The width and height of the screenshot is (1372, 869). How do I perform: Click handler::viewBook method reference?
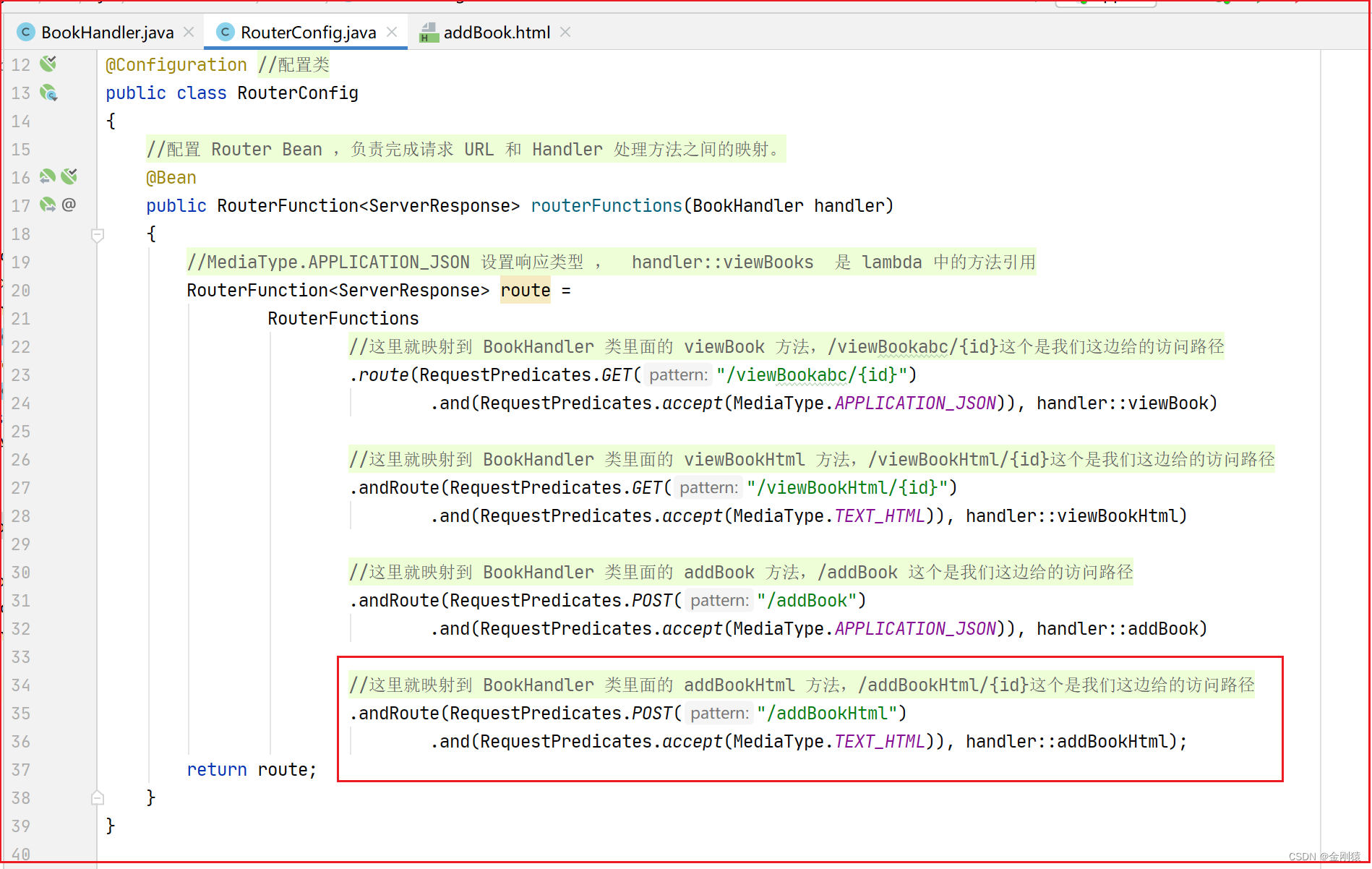coord(1123,403)
